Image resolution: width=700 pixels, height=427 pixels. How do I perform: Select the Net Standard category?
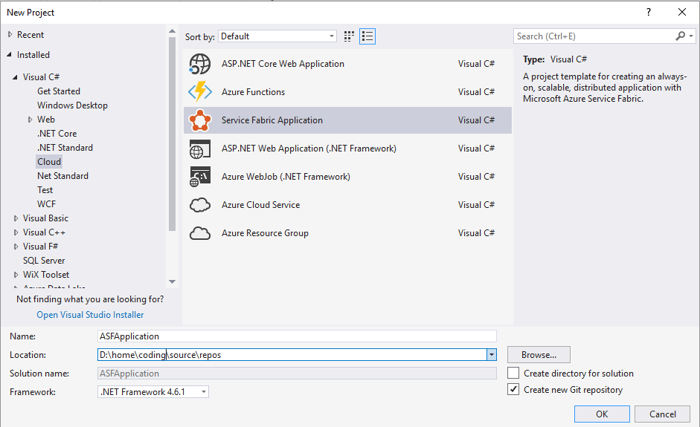[x=62, y=176]
